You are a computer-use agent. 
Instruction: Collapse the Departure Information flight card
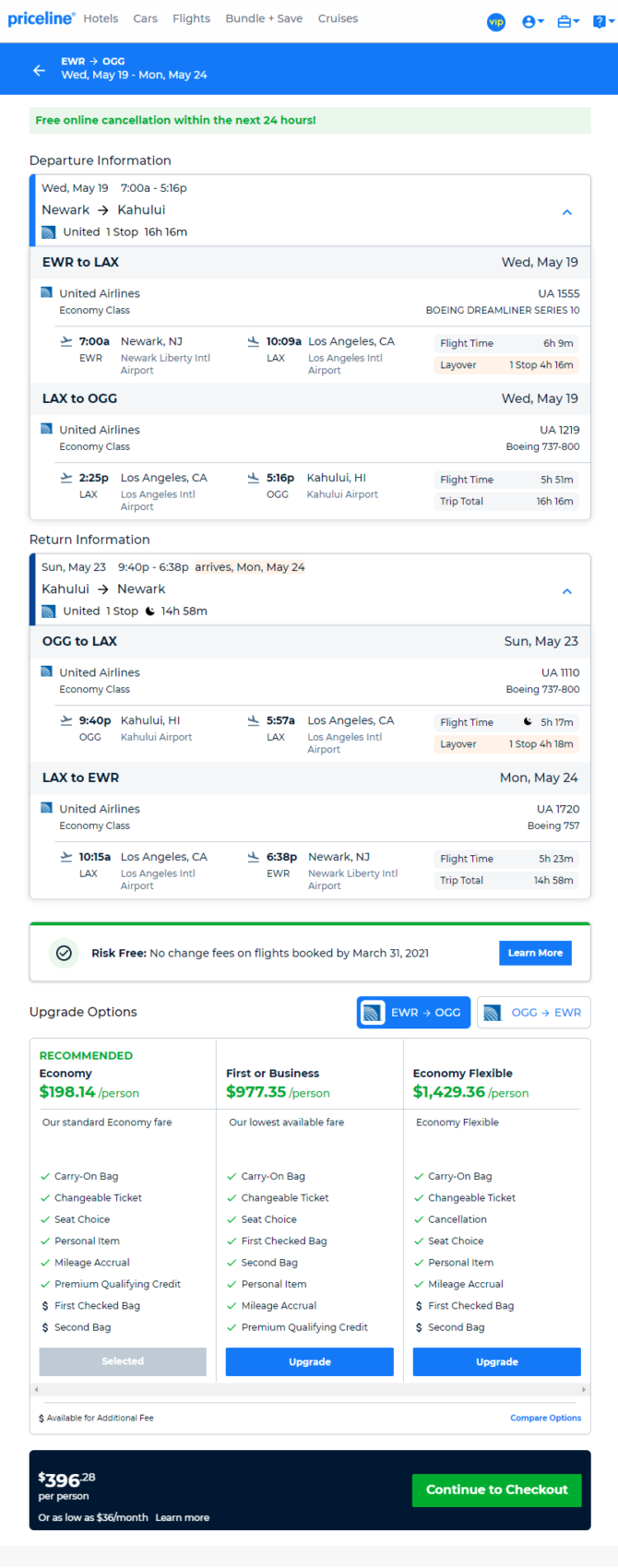click(x=567, y=212)
